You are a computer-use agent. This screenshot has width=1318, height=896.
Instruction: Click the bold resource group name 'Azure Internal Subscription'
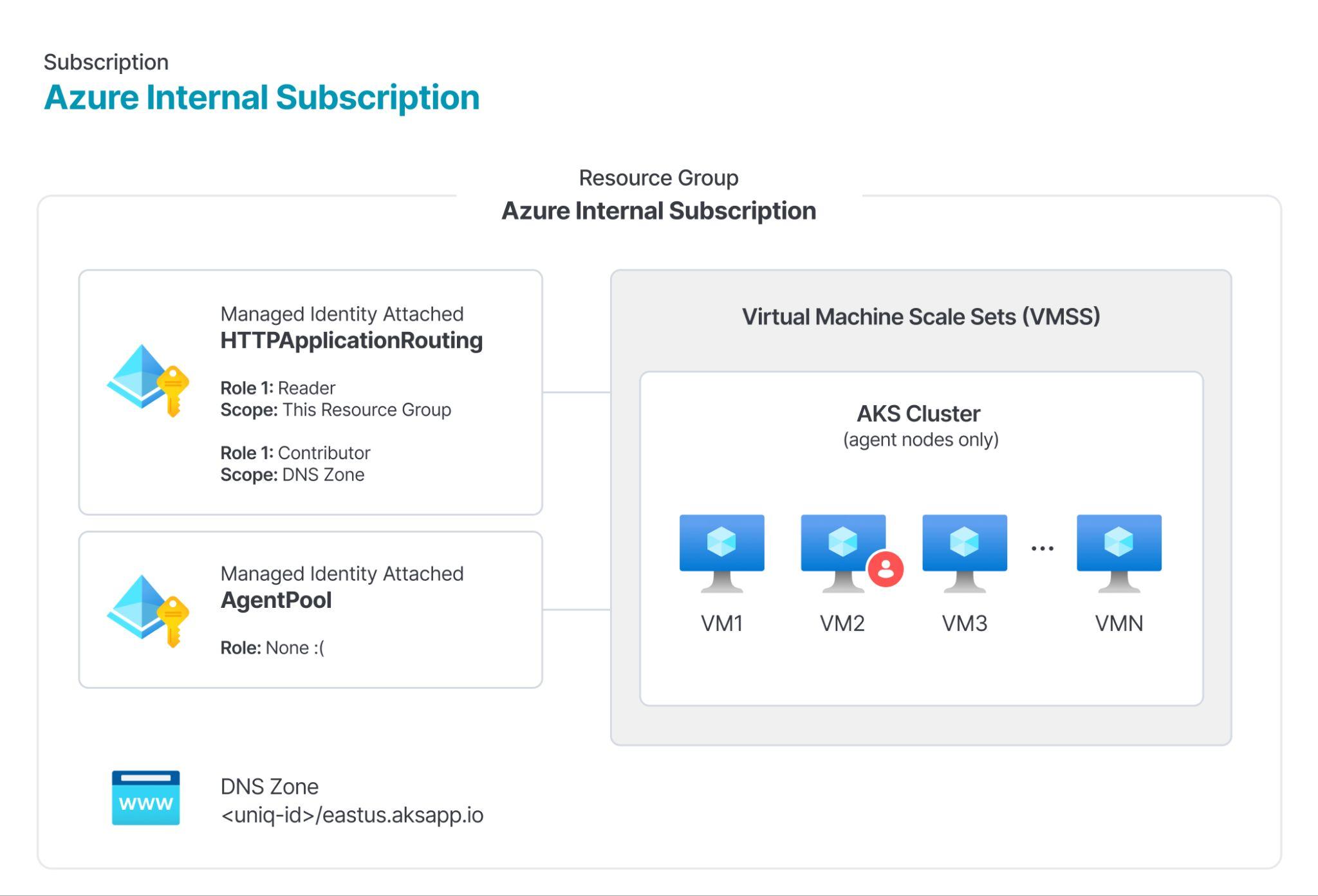tap(658, 211)
